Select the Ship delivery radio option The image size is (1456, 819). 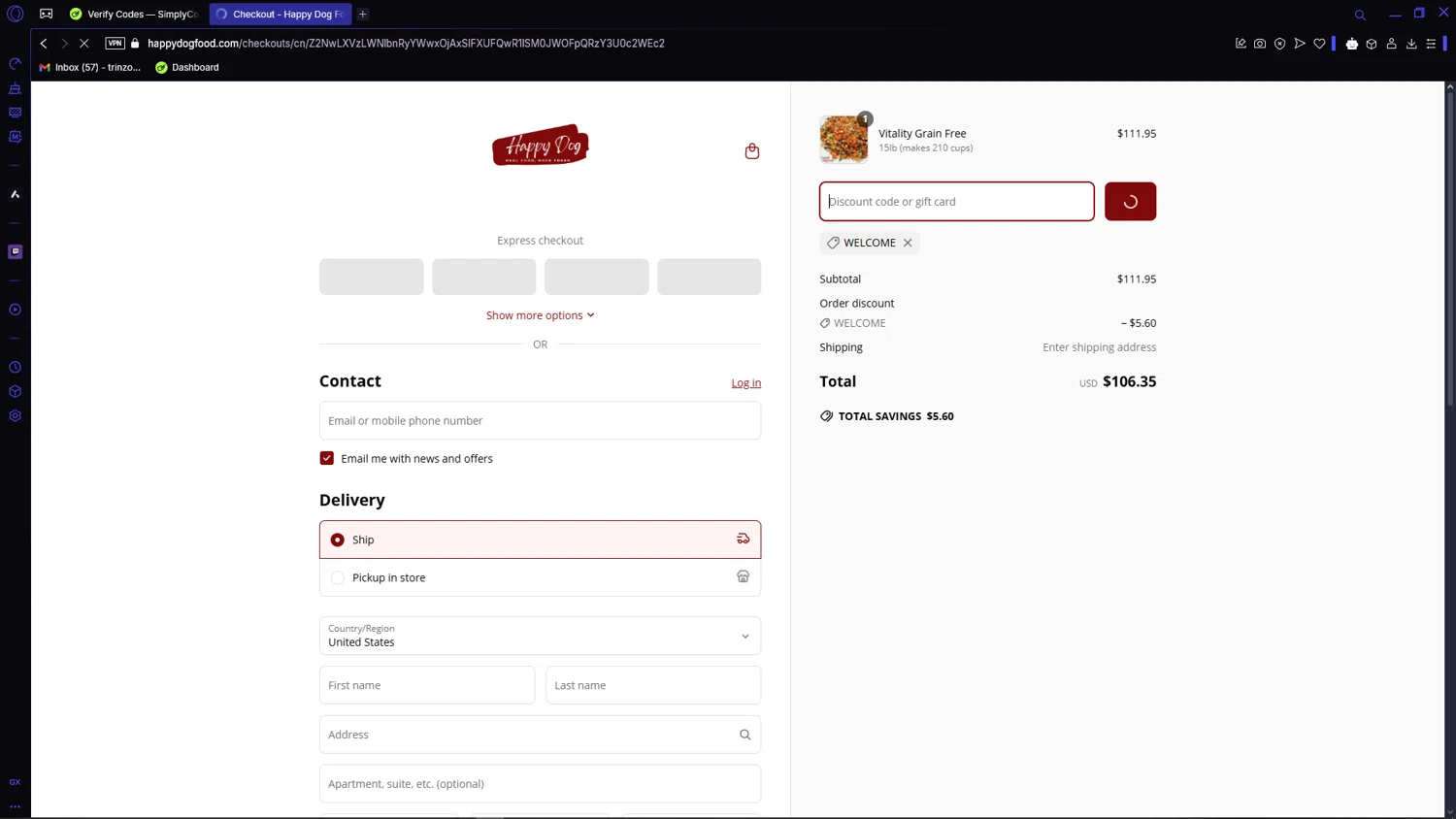pos(338,540)
